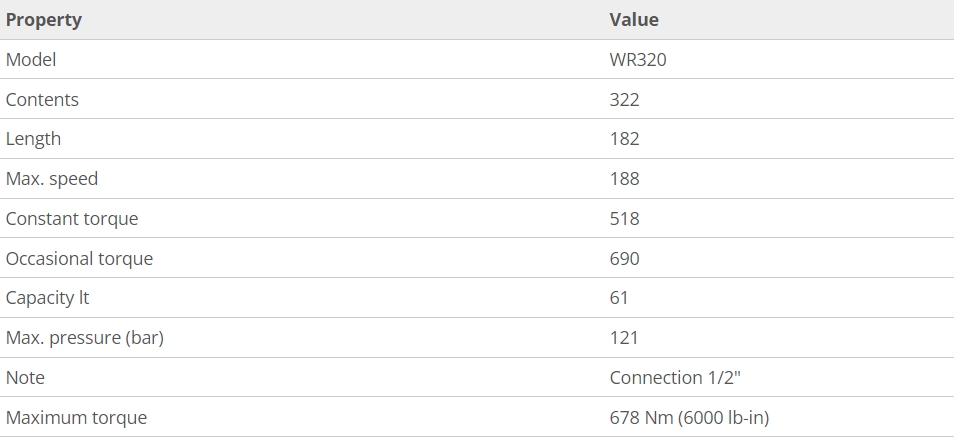Image resolution: width=954 pixels, height=438 pixels.
Task: Click the pressure value 121
Action: coord(624,338)
